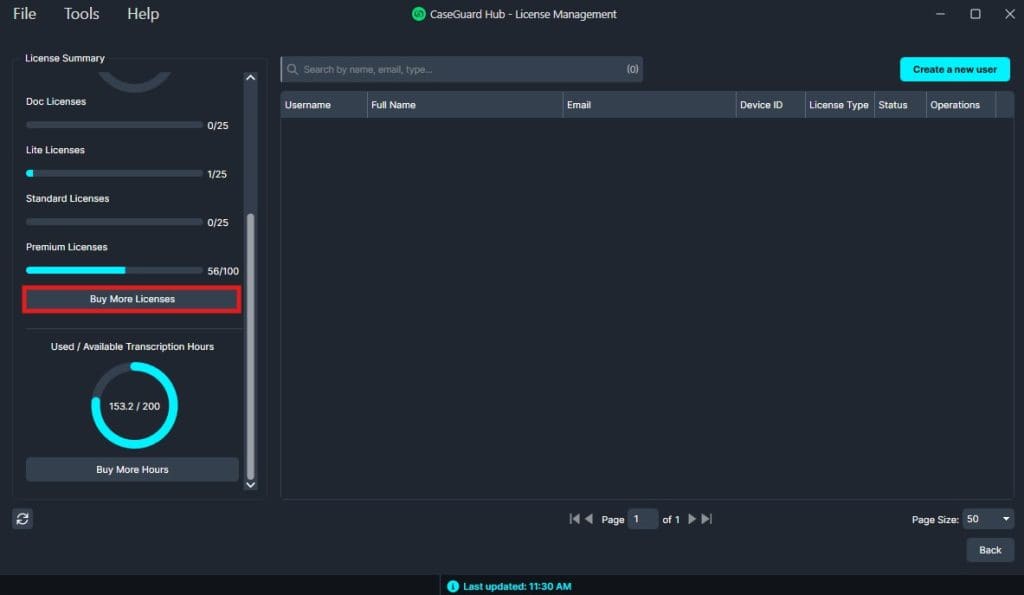Open the Tools menu

click(82, 14)
